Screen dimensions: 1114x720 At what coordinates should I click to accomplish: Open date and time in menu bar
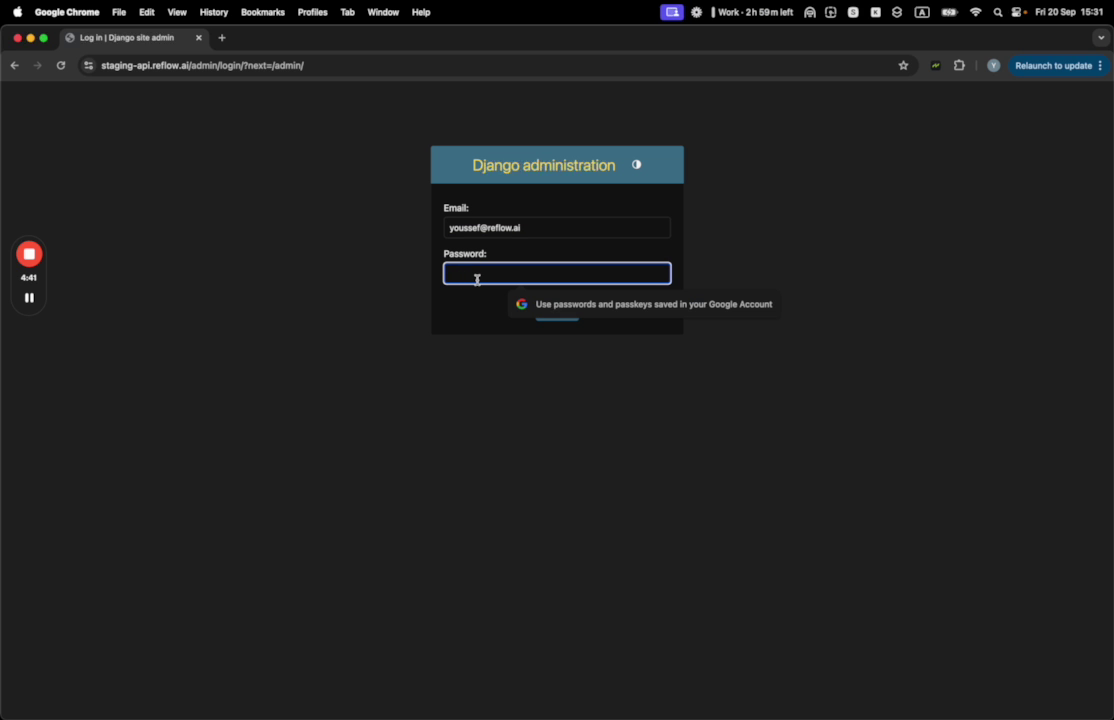[x=1069, y=12]
